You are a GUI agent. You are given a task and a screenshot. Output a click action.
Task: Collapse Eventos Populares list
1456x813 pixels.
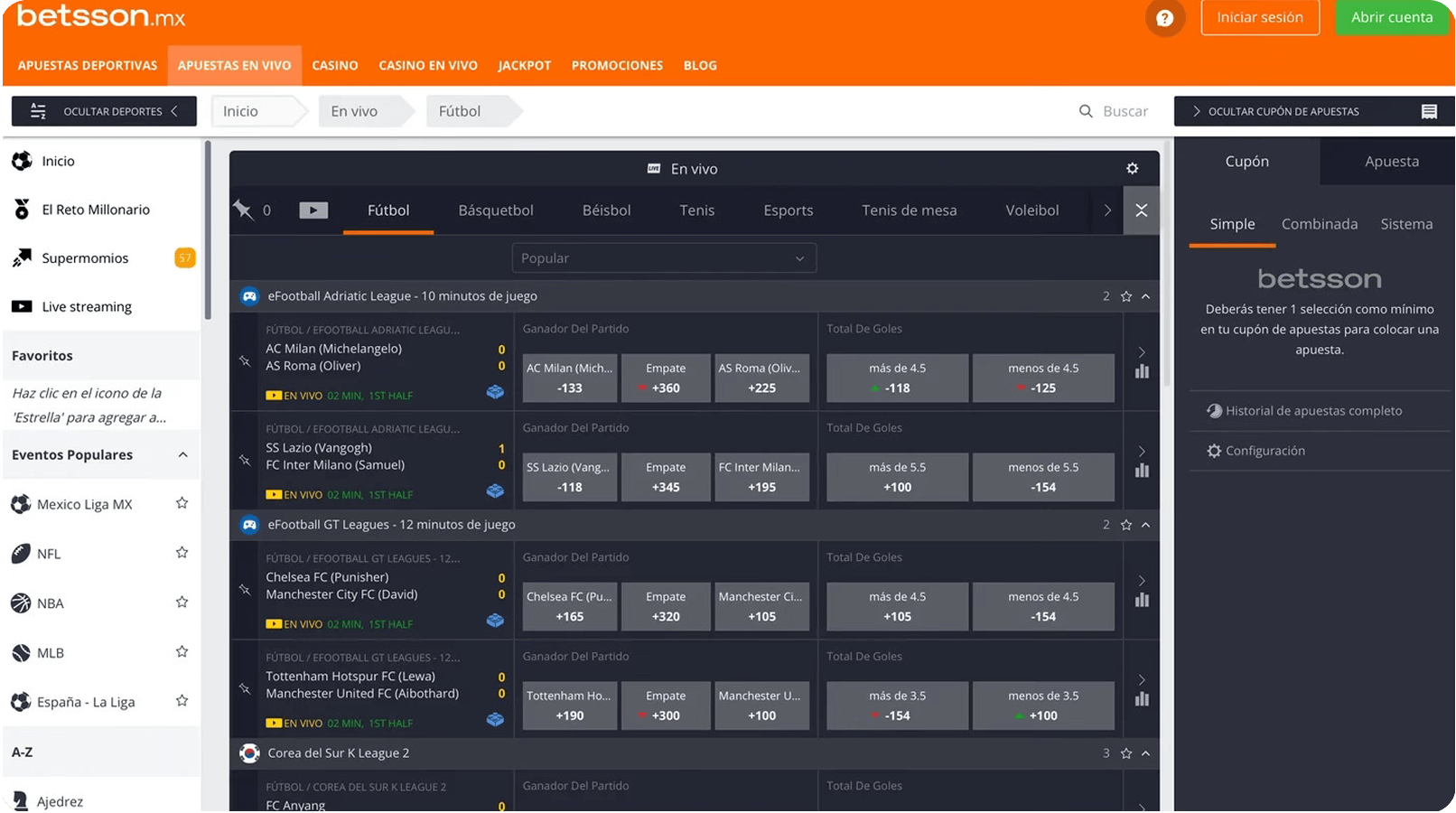182,455
